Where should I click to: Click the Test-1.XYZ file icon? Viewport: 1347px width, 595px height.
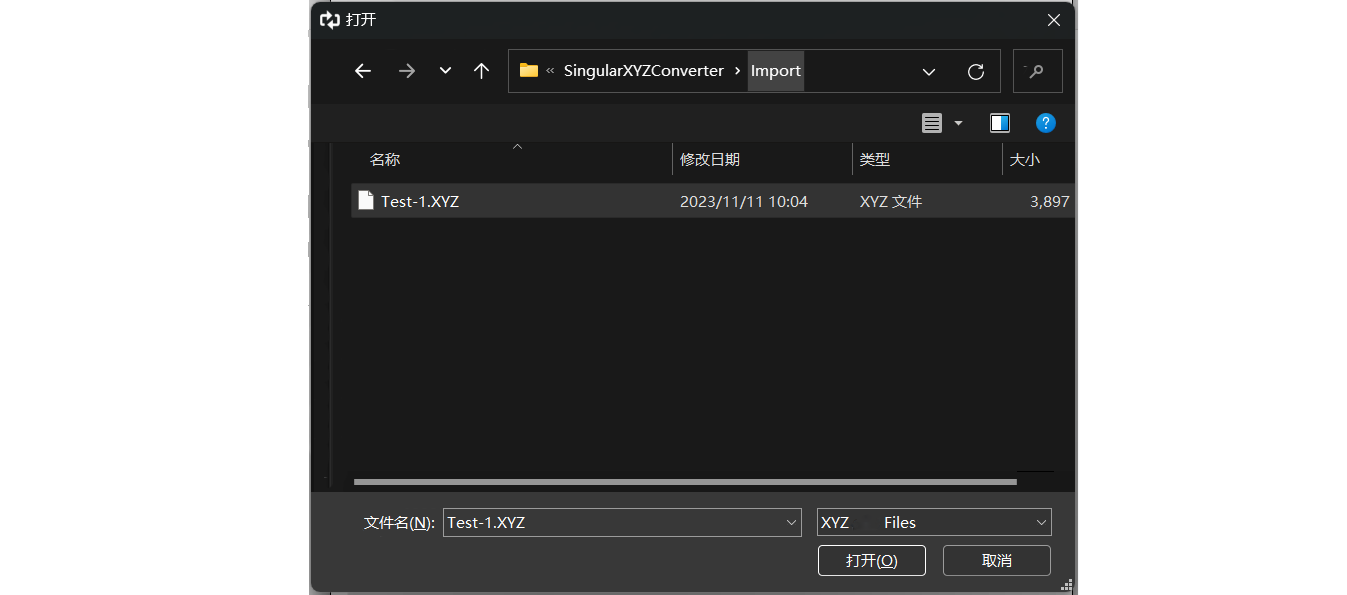[366, 200]
